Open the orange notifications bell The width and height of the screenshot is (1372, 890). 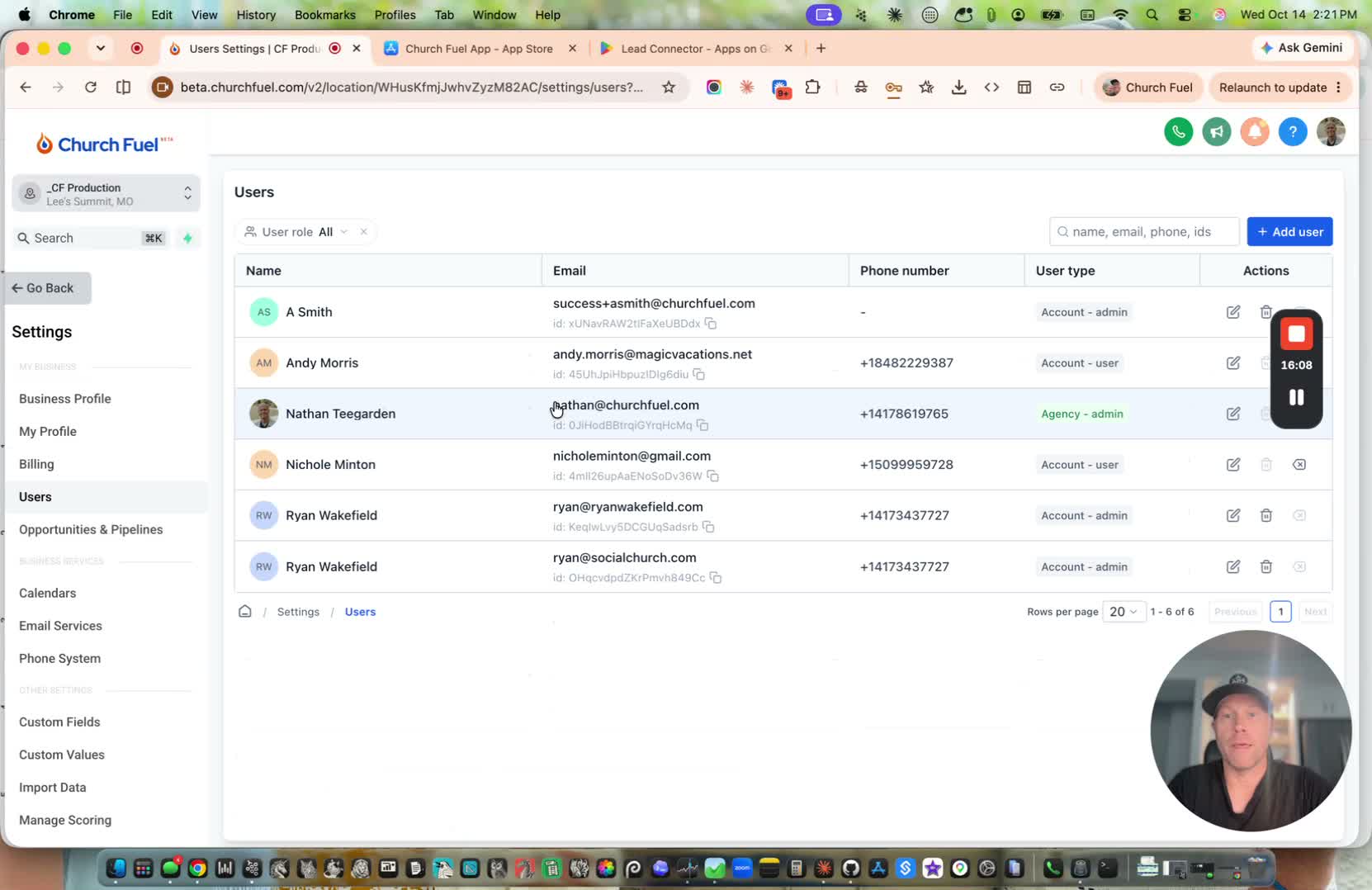tap(1255, 132)
